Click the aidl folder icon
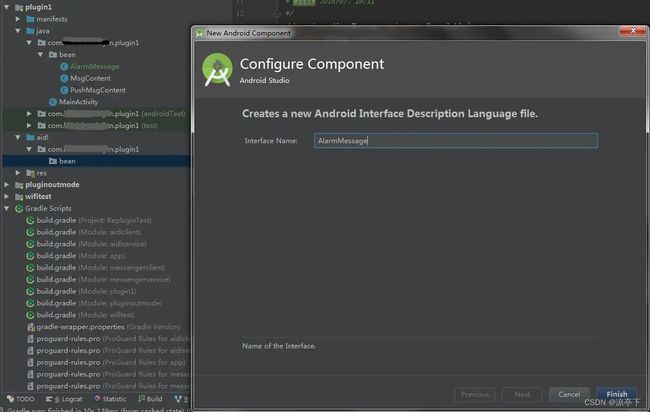Viewport: 650px width, 412px height. (30, 137)
